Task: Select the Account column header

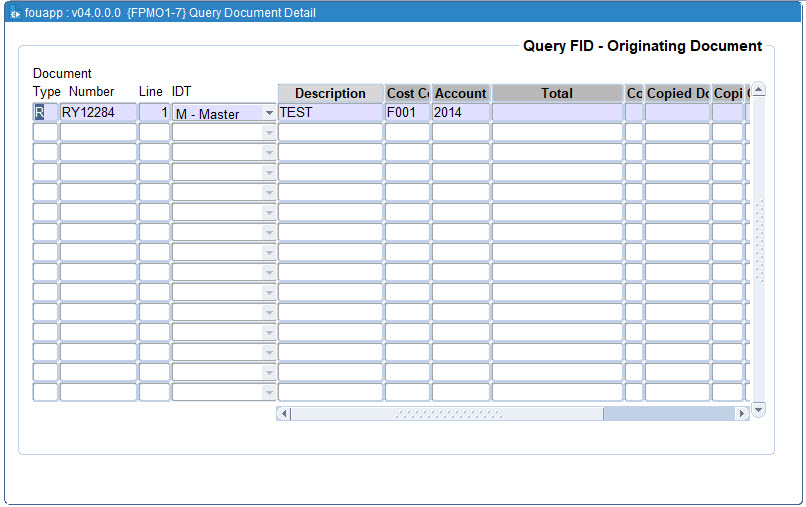Action: (x=460, y=93)
